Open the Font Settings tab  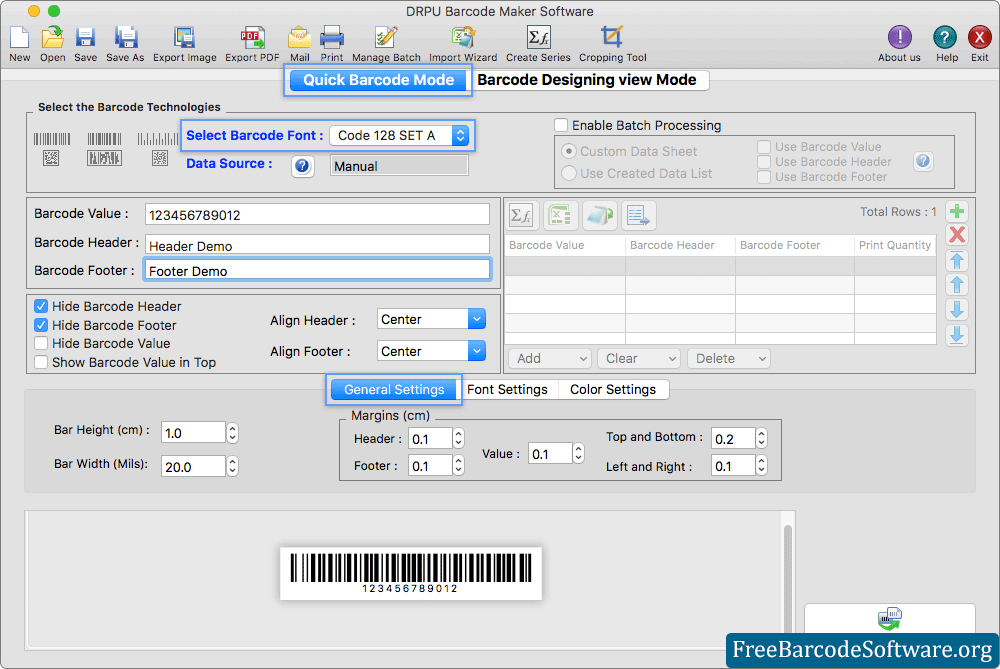point(507,389)
